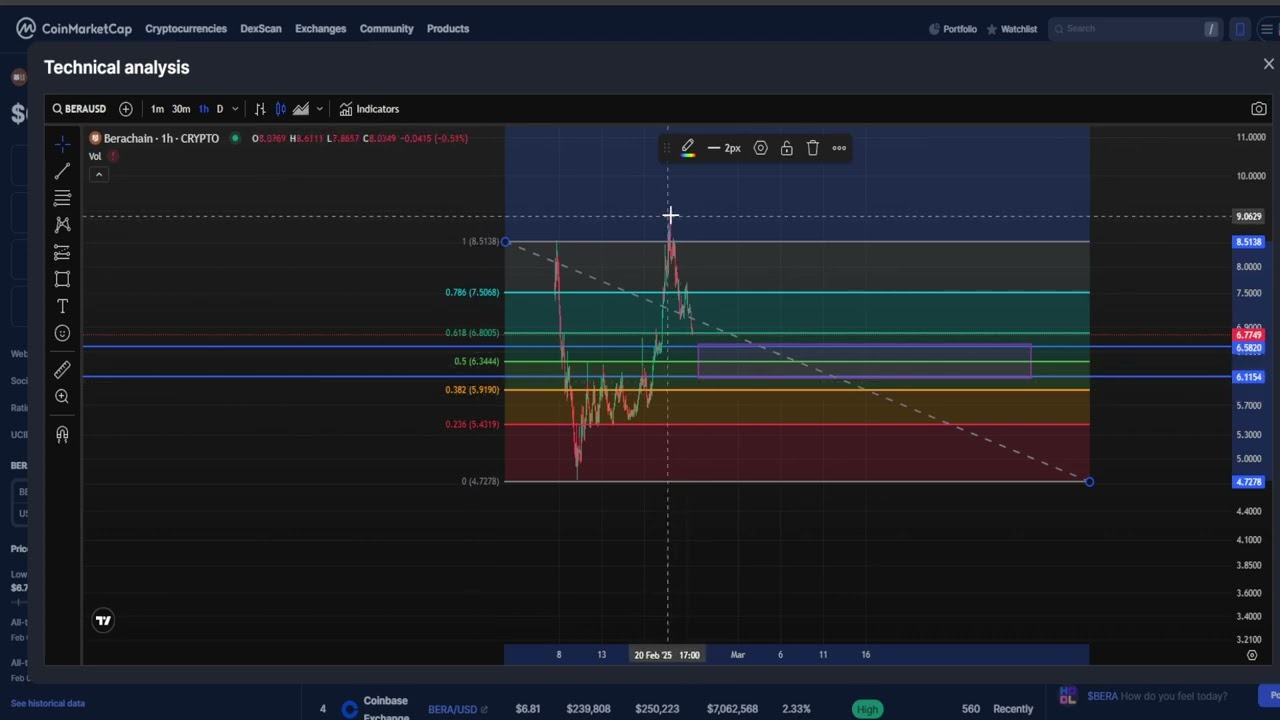Select the Text annotation tool
1280x720 pixels.
pos(62,306)
